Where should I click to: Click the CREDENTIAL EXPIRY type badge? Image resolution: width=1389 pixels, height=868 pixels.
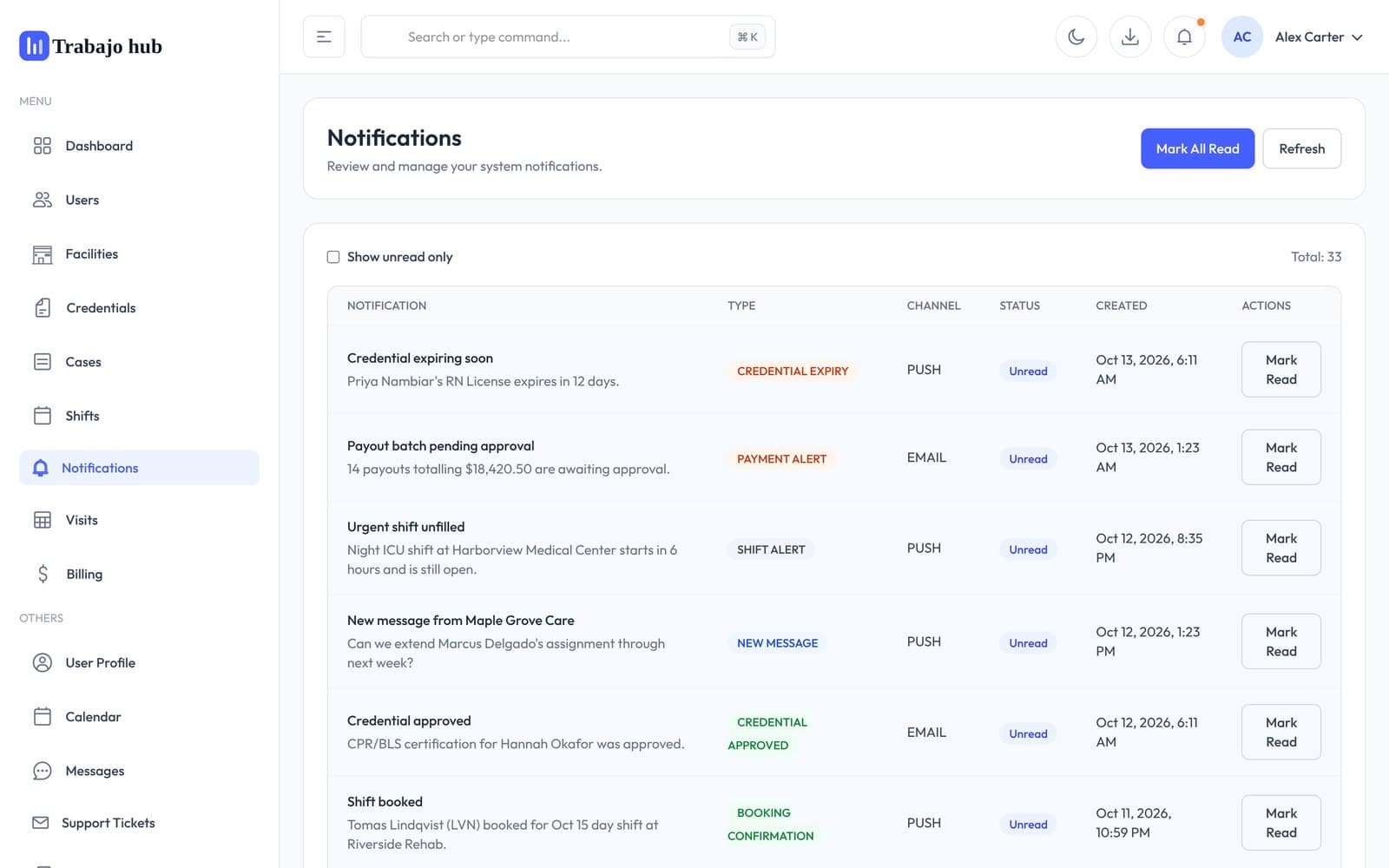click(793, 371)
